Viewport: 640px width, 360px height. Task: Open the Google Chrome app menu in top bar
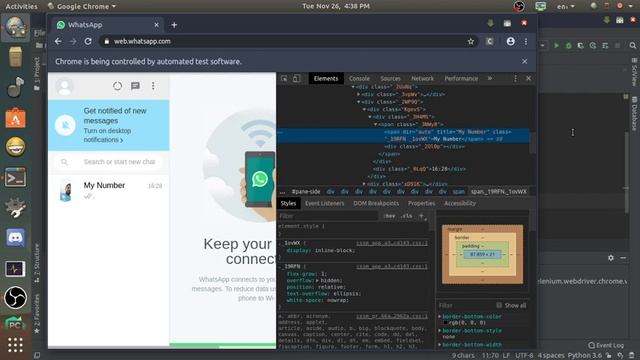tap(82, 6)
